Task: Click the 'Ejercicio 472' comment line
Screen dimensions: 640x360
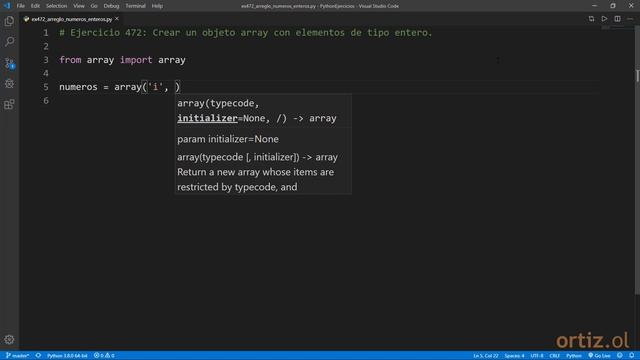Action: pos(246,33)
